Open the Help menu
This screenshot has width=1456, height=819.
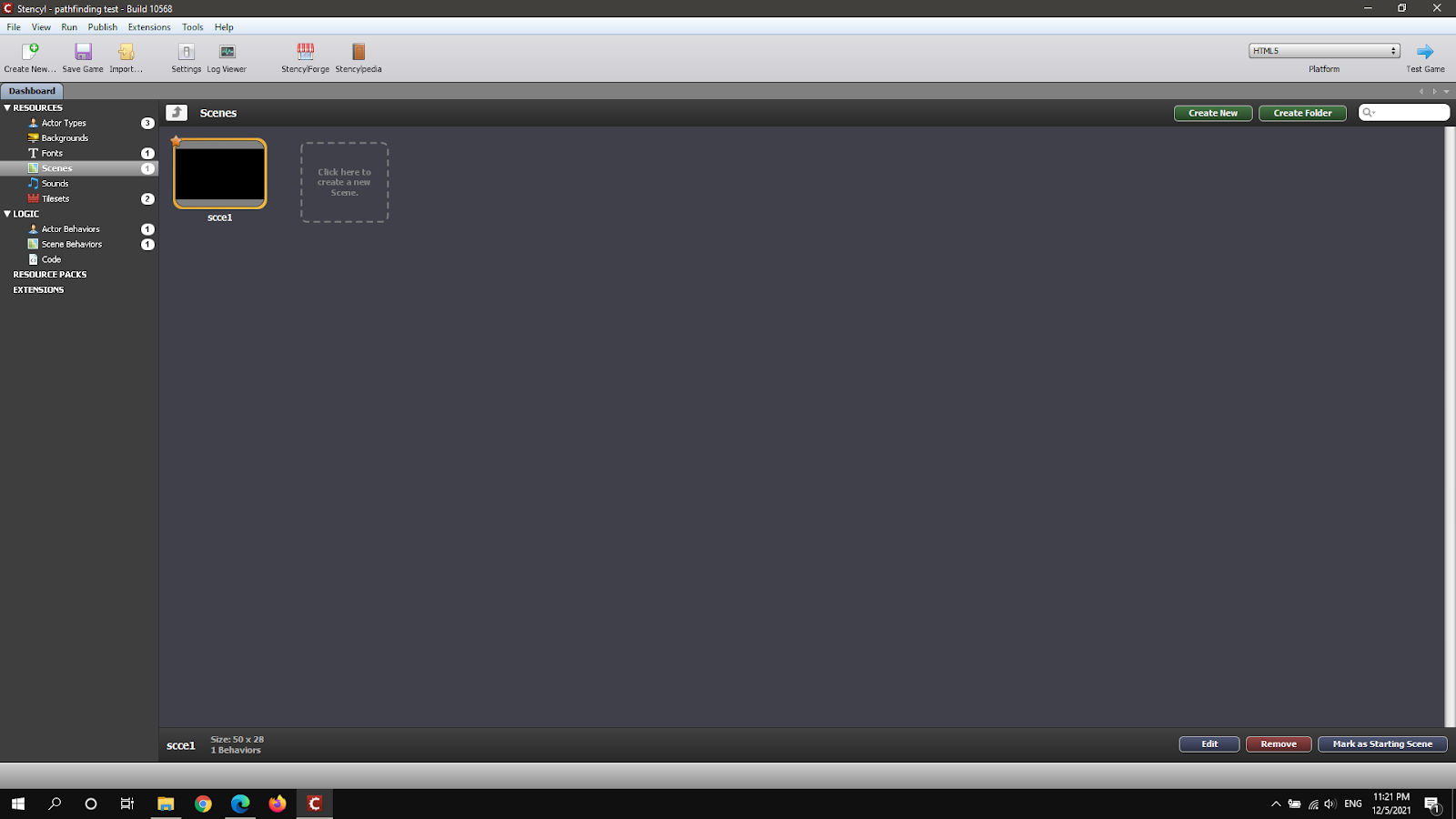[224, 27]
